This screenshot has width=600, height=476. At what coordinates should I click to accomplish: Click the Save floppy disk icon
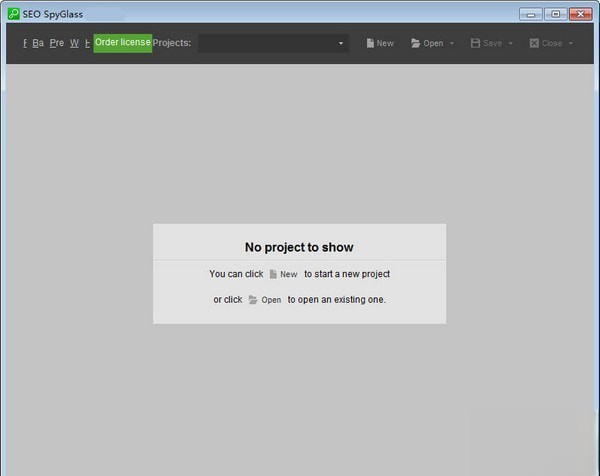pyautogui.click(x=475, y=43)
